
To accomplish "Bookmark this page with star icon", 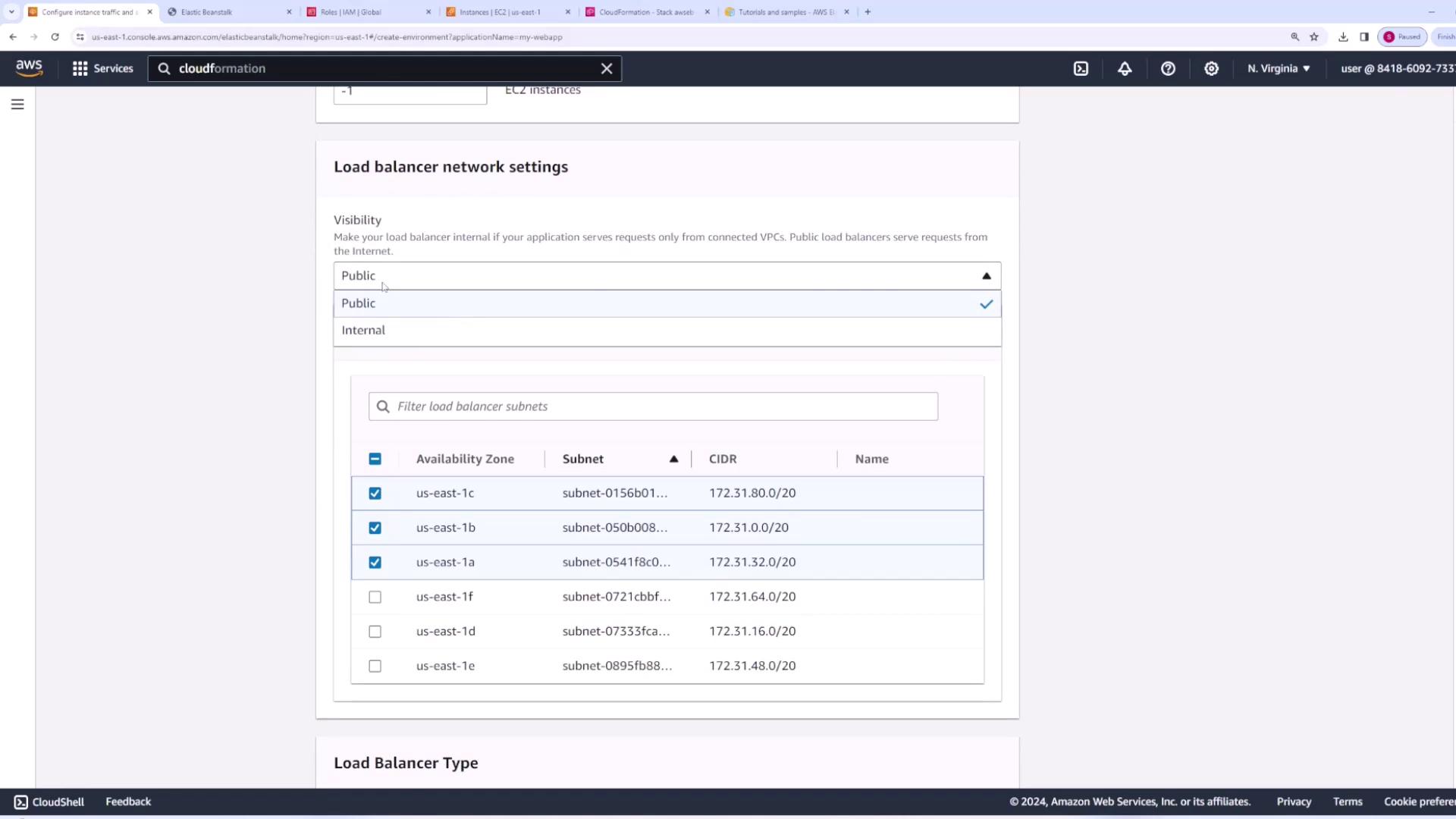I will [1314, 36].
